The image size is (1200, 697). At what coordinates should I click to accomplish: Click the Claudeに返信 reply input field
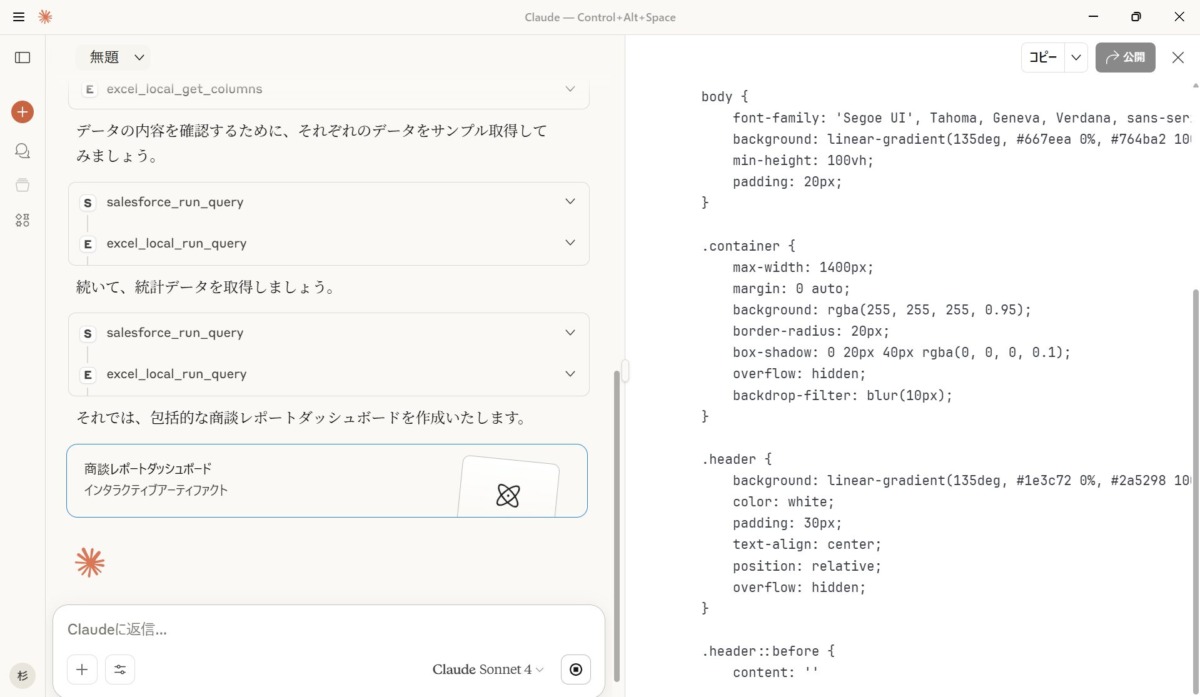[x=329, y=630]
